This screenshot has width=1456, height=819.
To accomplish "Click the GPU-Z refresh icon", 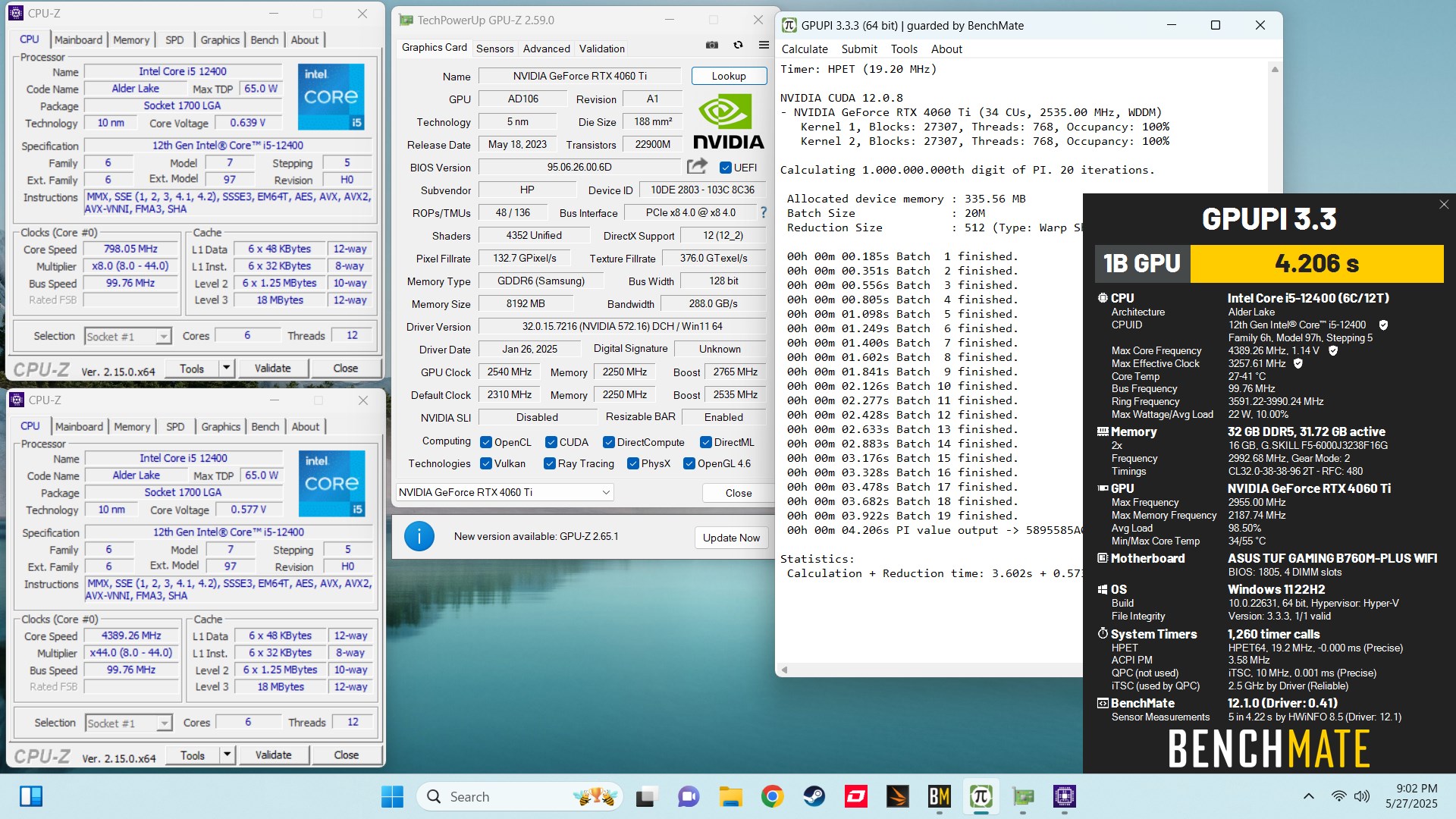I will click(738, 45).
